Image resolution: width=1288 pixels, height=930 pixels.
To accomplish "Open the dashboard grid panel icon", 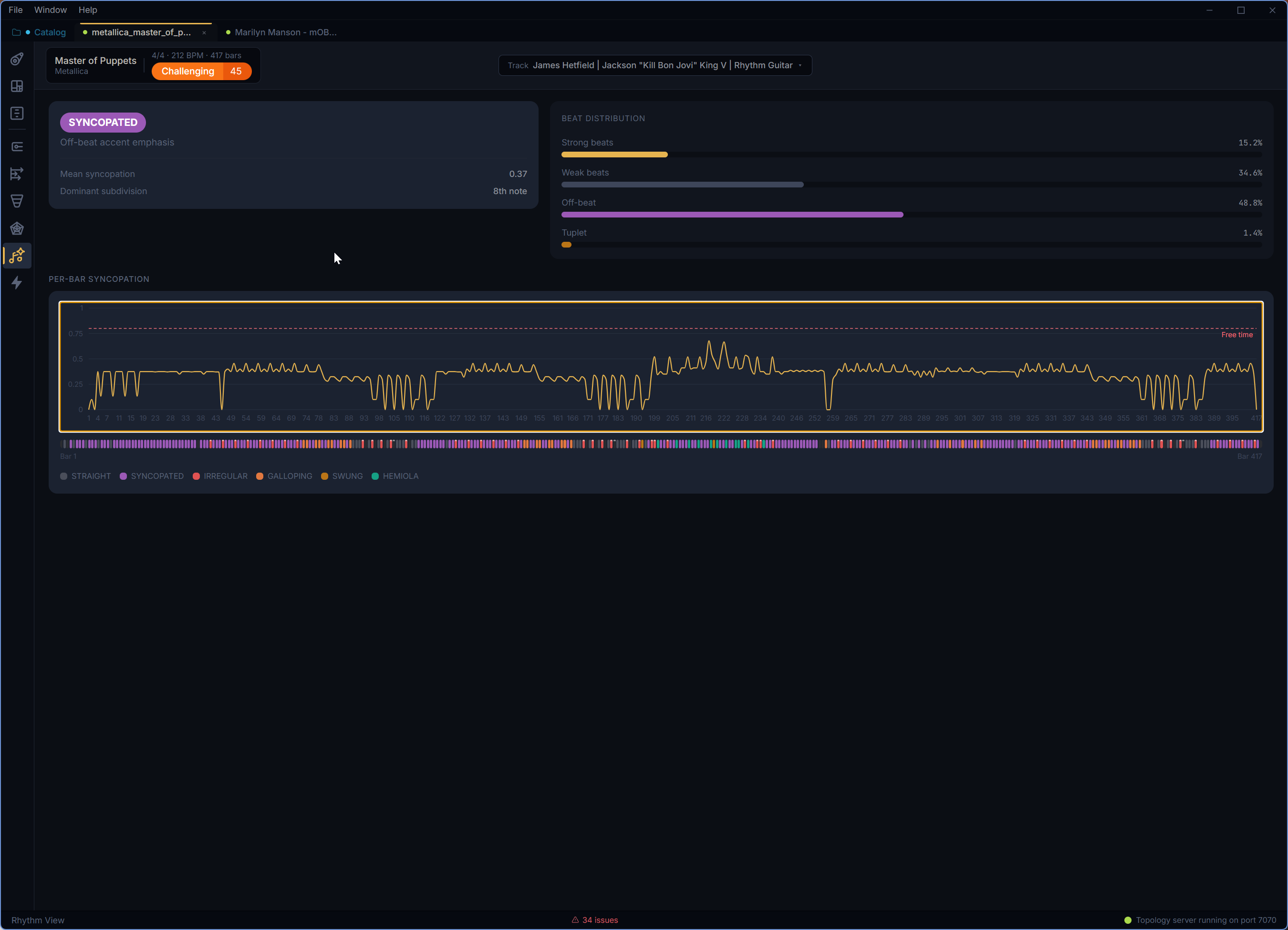I will pos(17,86).
